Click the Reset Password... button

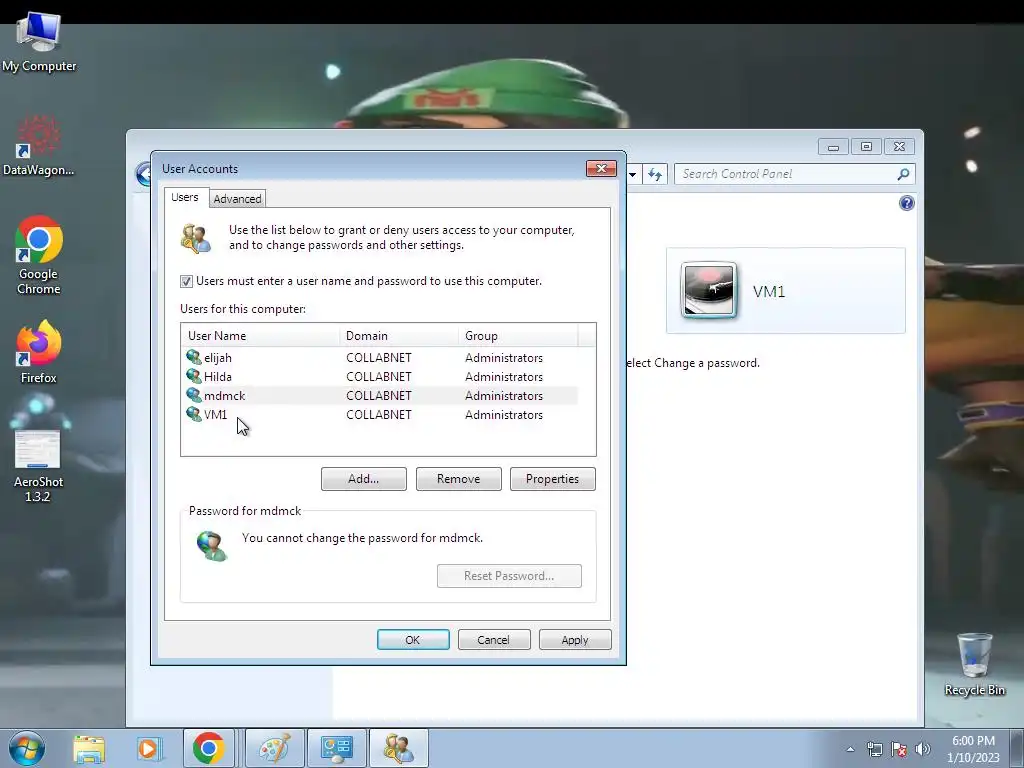tap(509, 576)
